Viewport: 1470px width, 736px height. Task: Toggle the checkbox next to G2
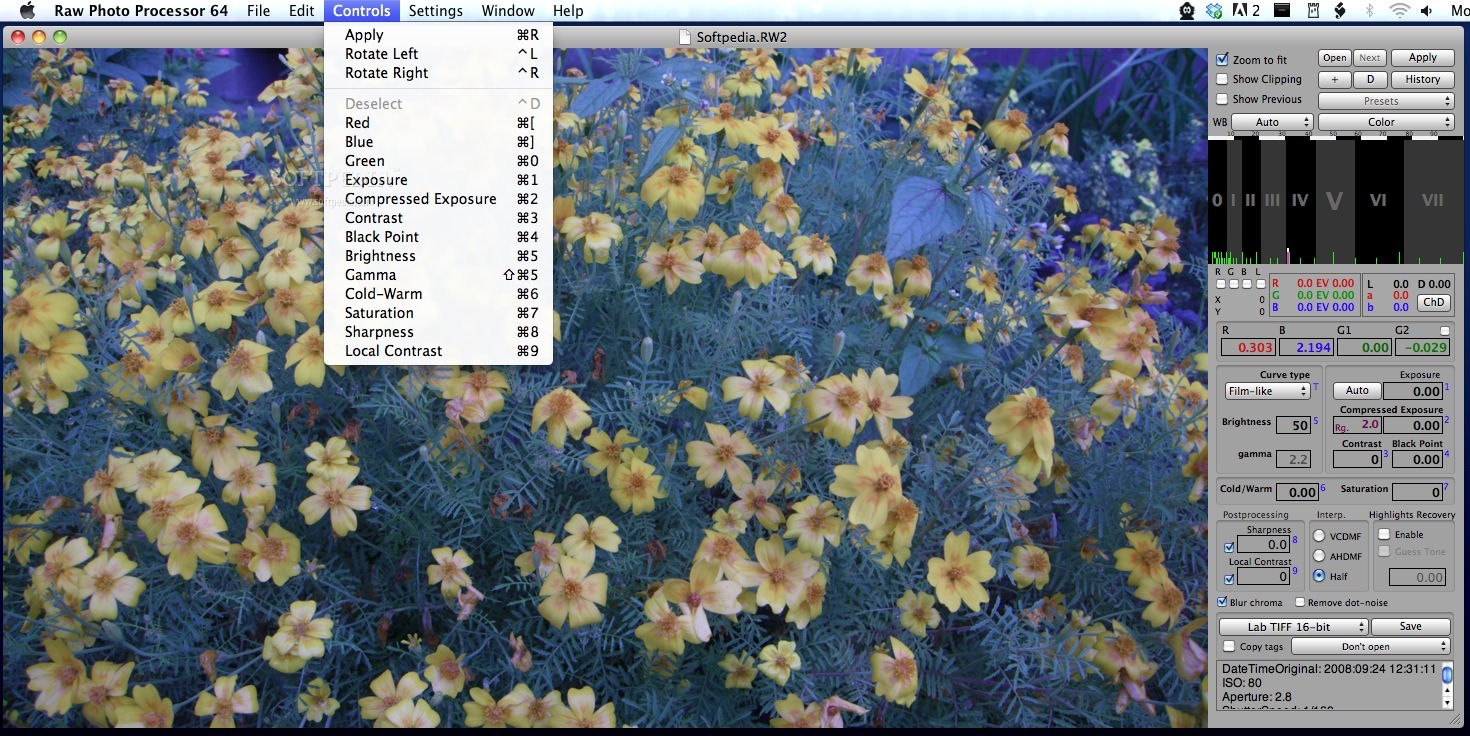1444,330
